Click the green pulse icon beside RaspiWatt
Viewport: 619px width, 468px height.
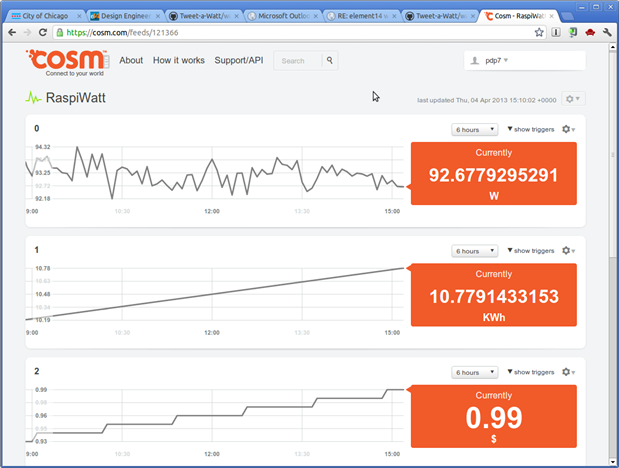click(33, 98)
